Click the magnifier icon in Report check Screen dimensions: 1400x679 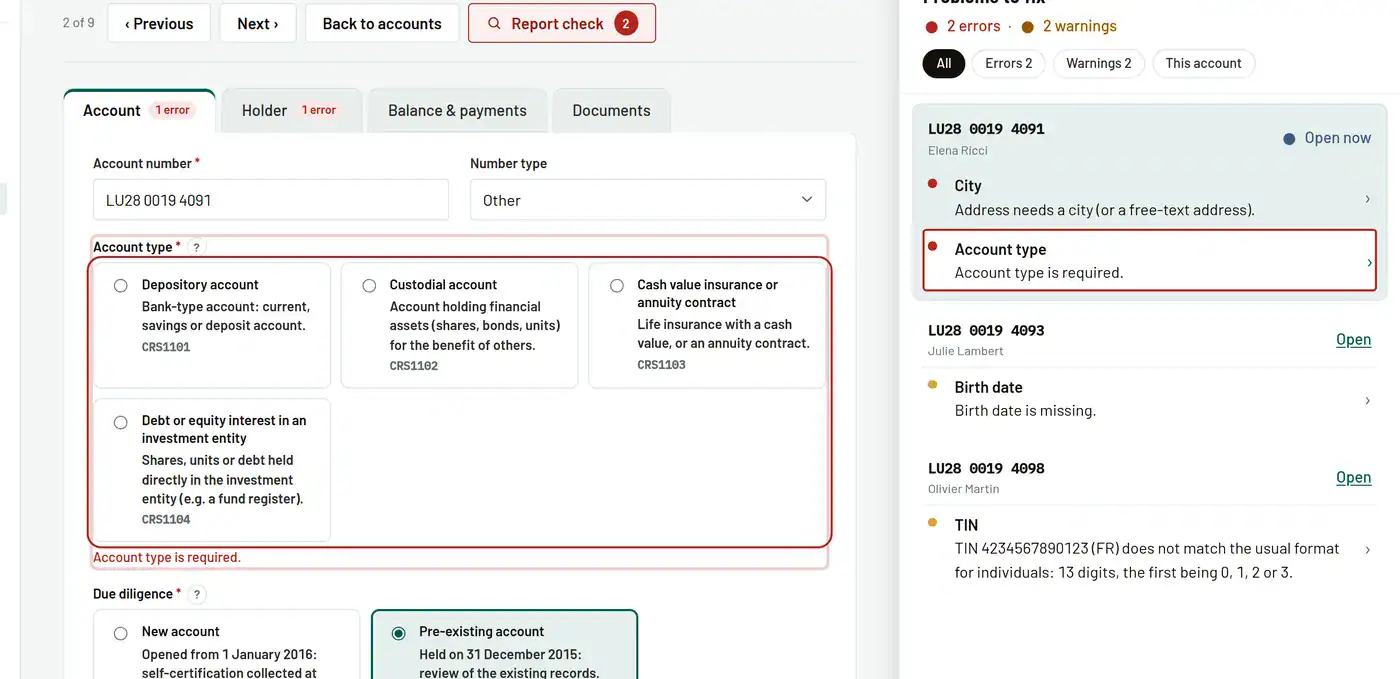click(494, 24)
